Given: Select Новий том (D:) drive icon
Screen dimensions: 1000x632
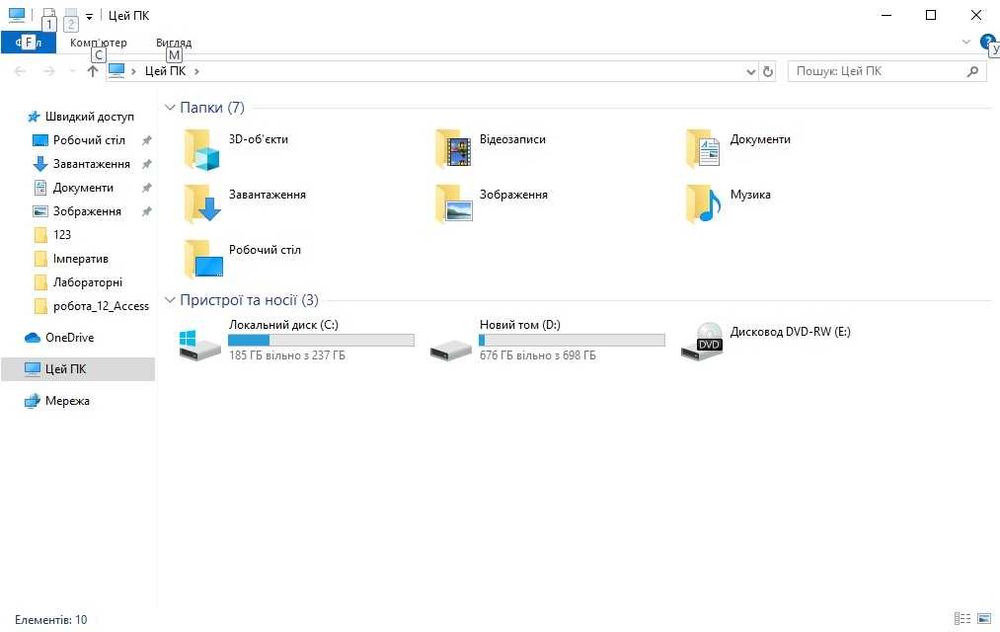Looking at the screenshot, I should [451, 348].
